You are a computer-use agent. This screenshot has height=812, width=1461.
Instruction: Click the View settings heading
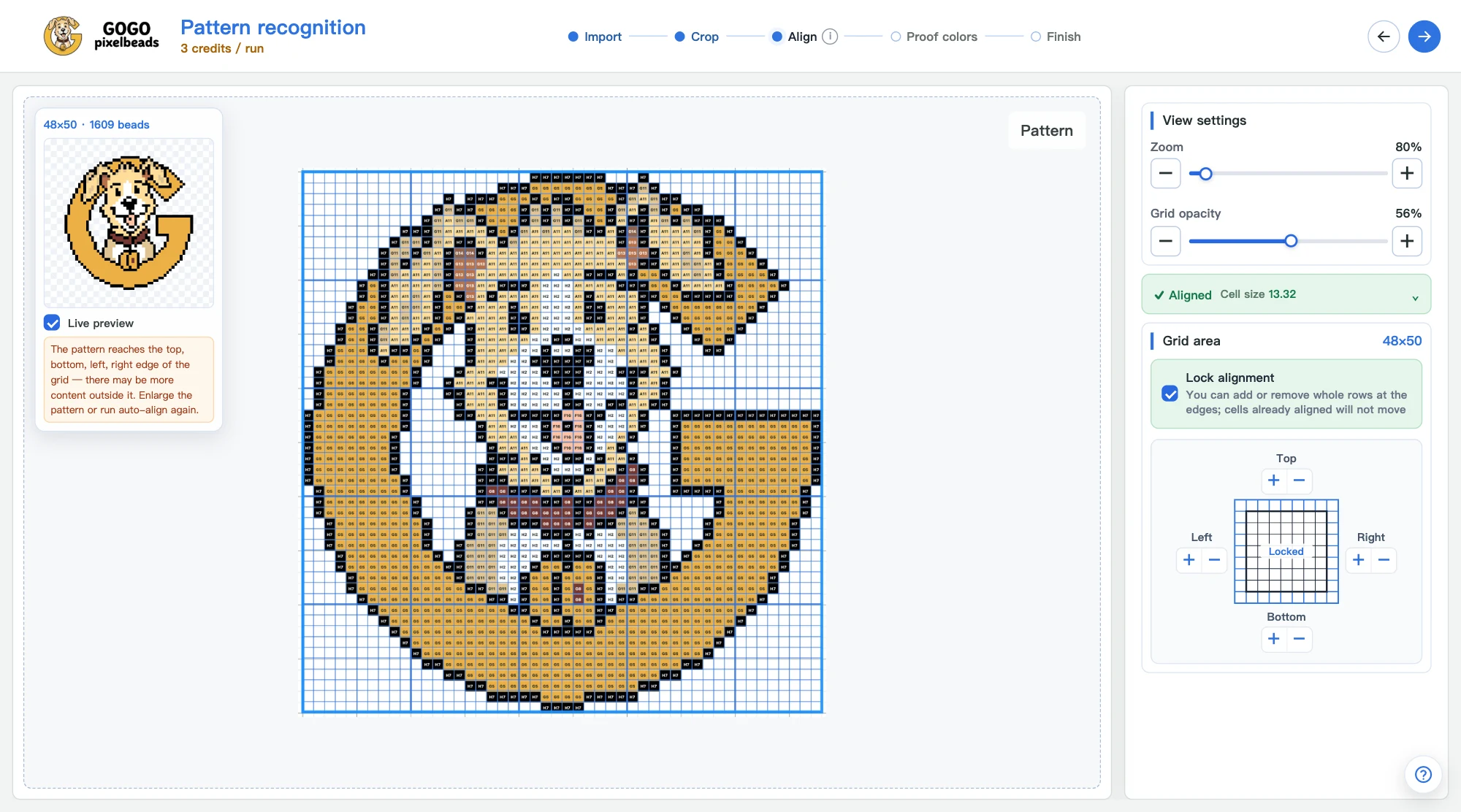[1204, 120]
